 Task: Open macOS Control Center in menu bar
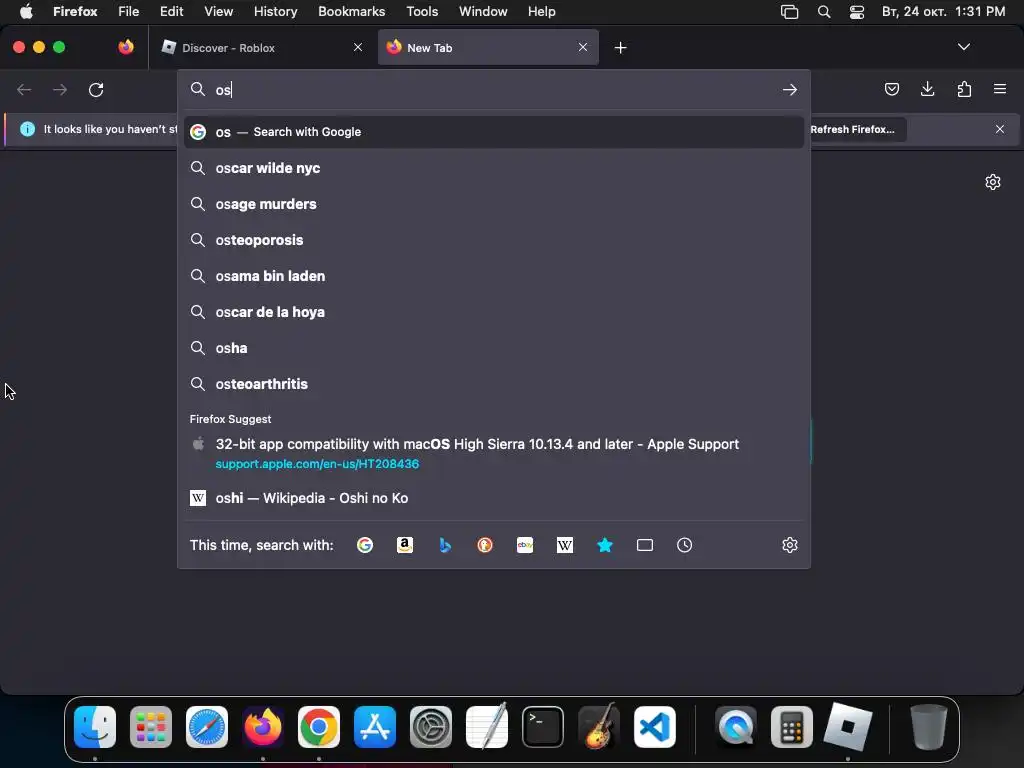pos(857,12)
